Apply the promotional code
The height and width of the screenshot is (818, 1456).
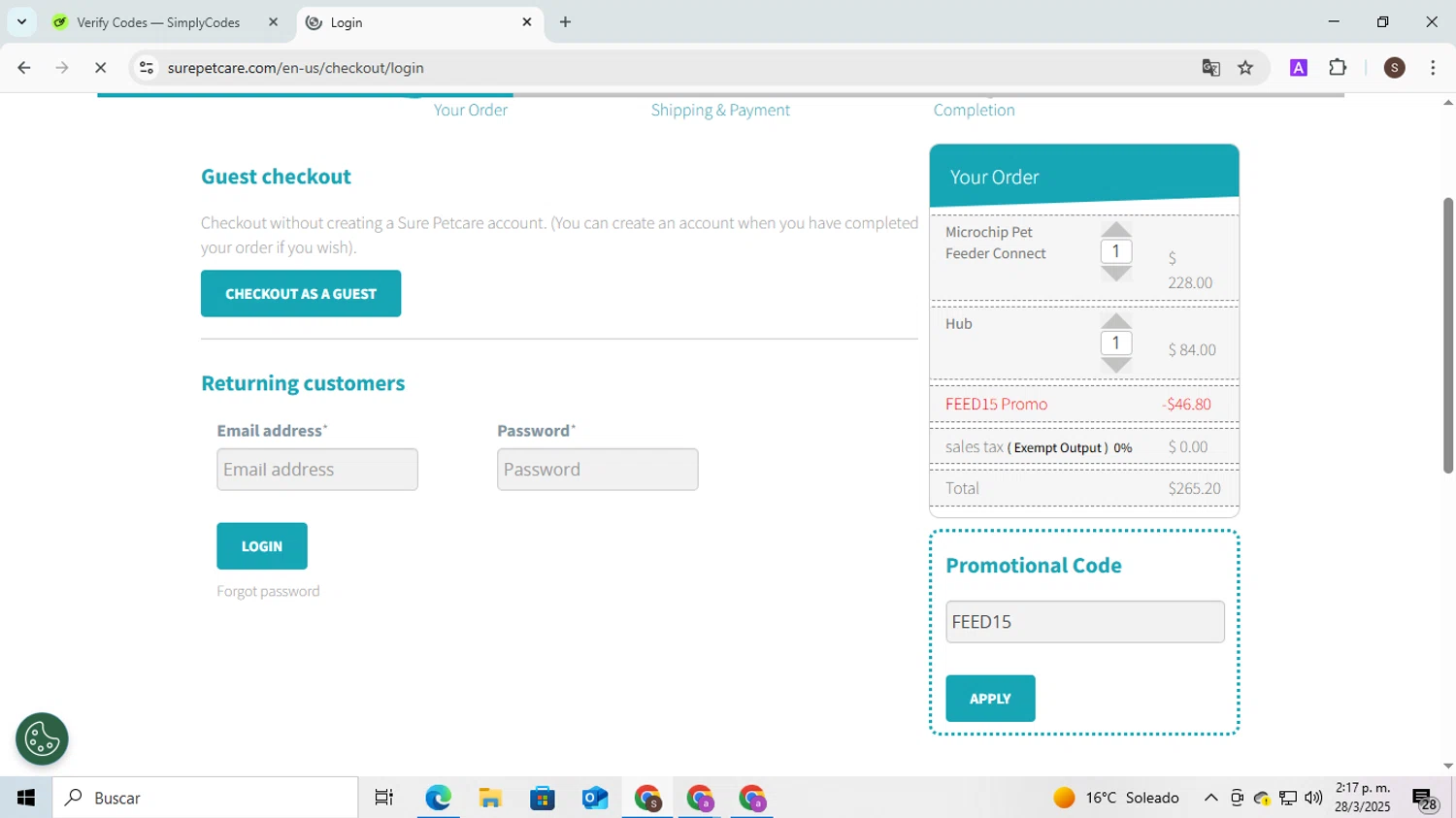(990, 699)
